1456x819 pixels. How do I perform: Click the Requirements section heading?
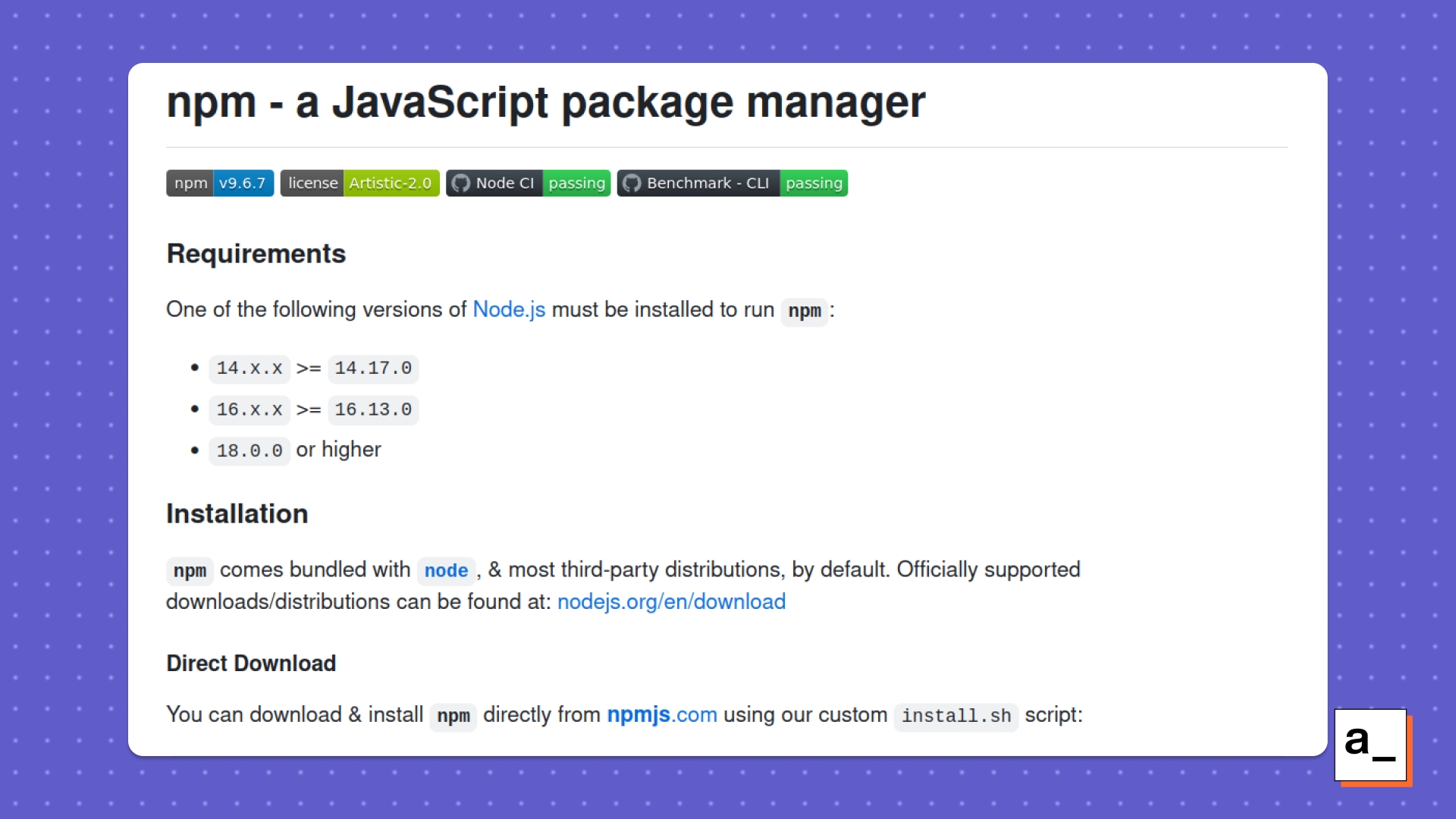coord(256,253)
